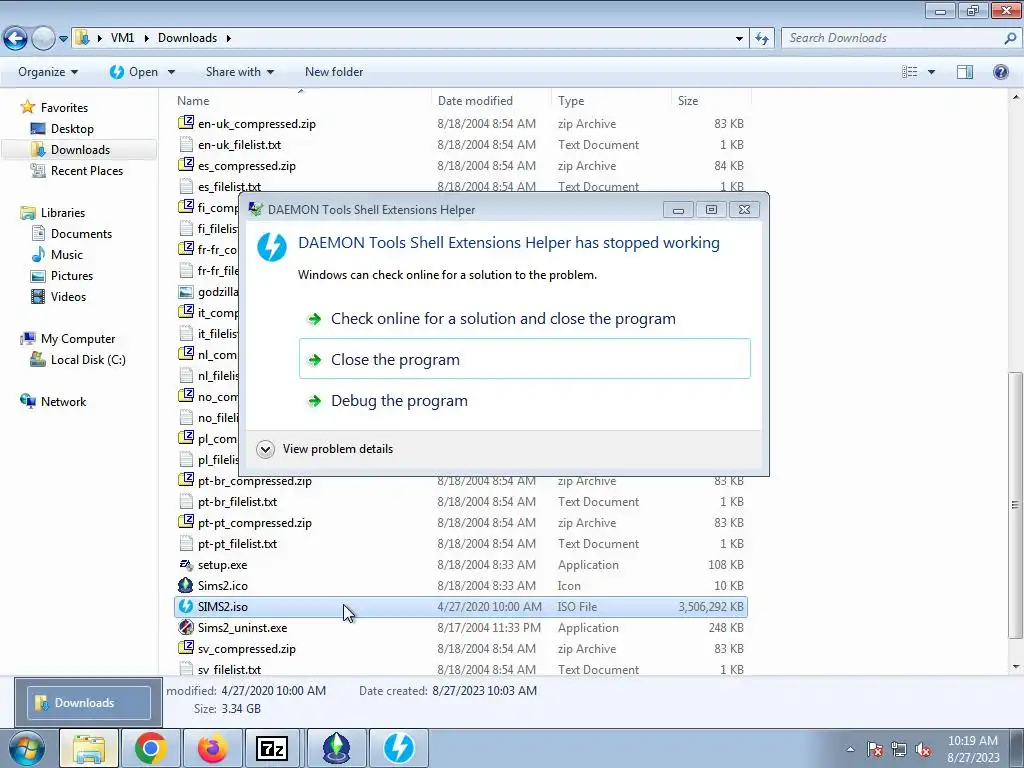Click vertical scrollbar in file list
1024x768 pixels.
1015,504
